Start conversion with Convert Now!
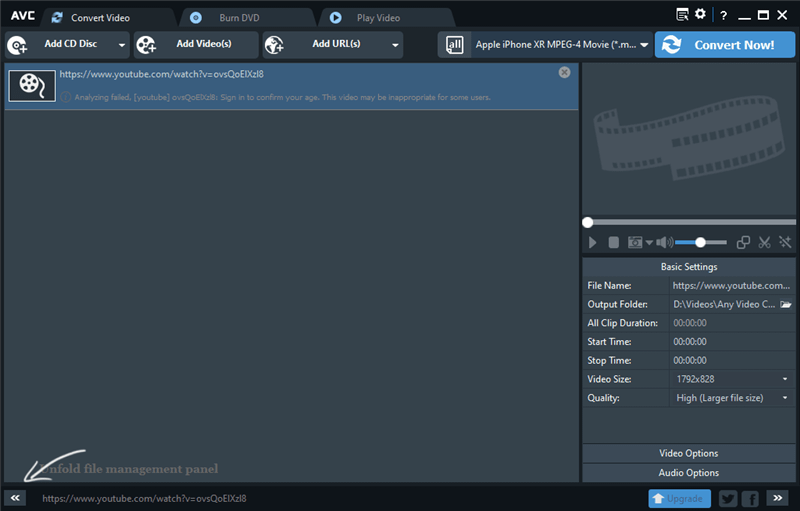The height and width of the screenshot is (511, 800). (724, 45)
